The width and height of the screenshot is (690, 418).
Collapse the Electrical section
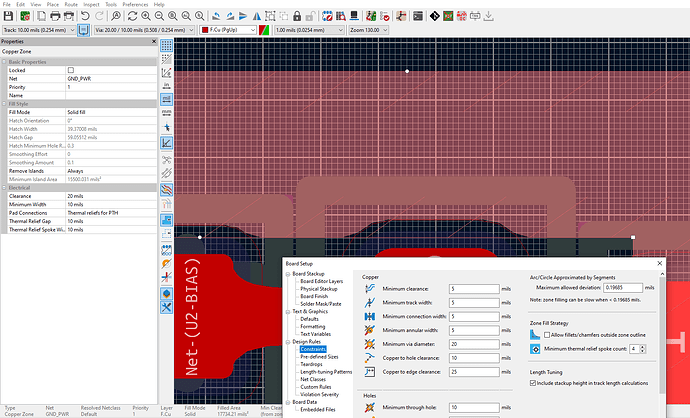[4, 187]
